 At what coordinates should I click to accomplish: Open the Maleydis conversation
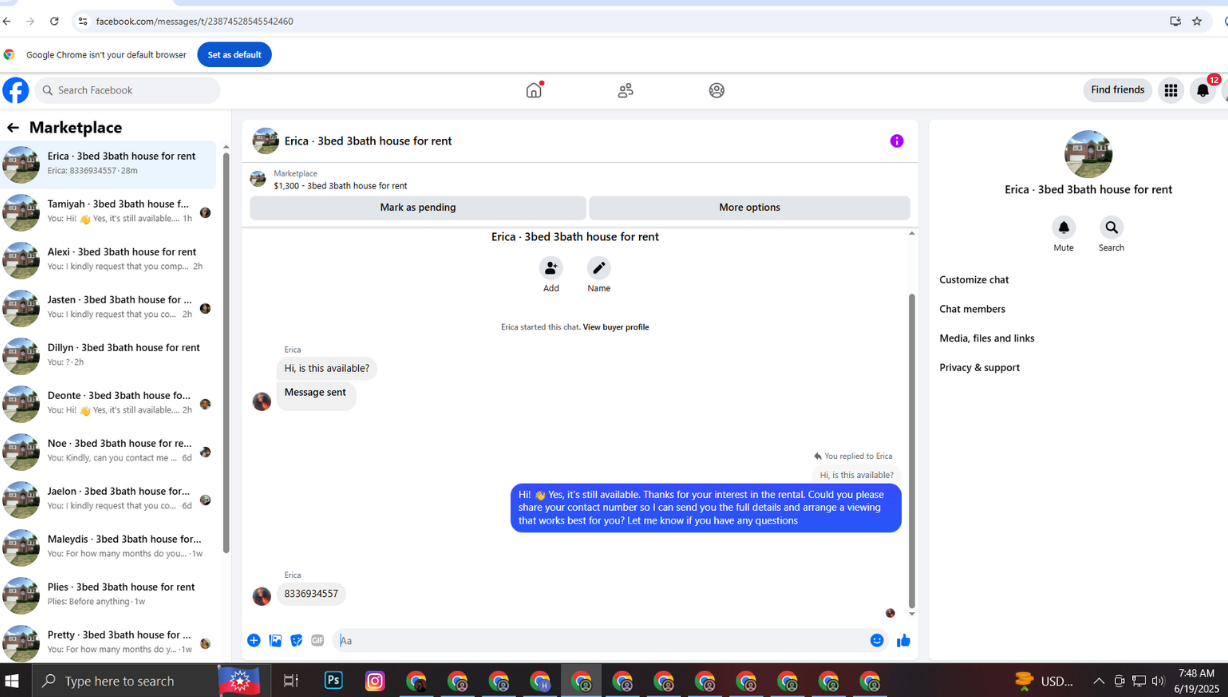pos(108,548)
